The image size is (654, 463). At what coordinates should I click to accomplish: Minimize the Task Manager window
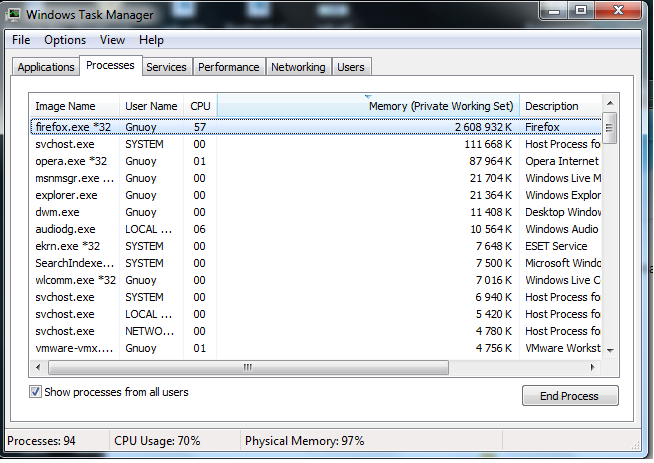click(554, 10)
